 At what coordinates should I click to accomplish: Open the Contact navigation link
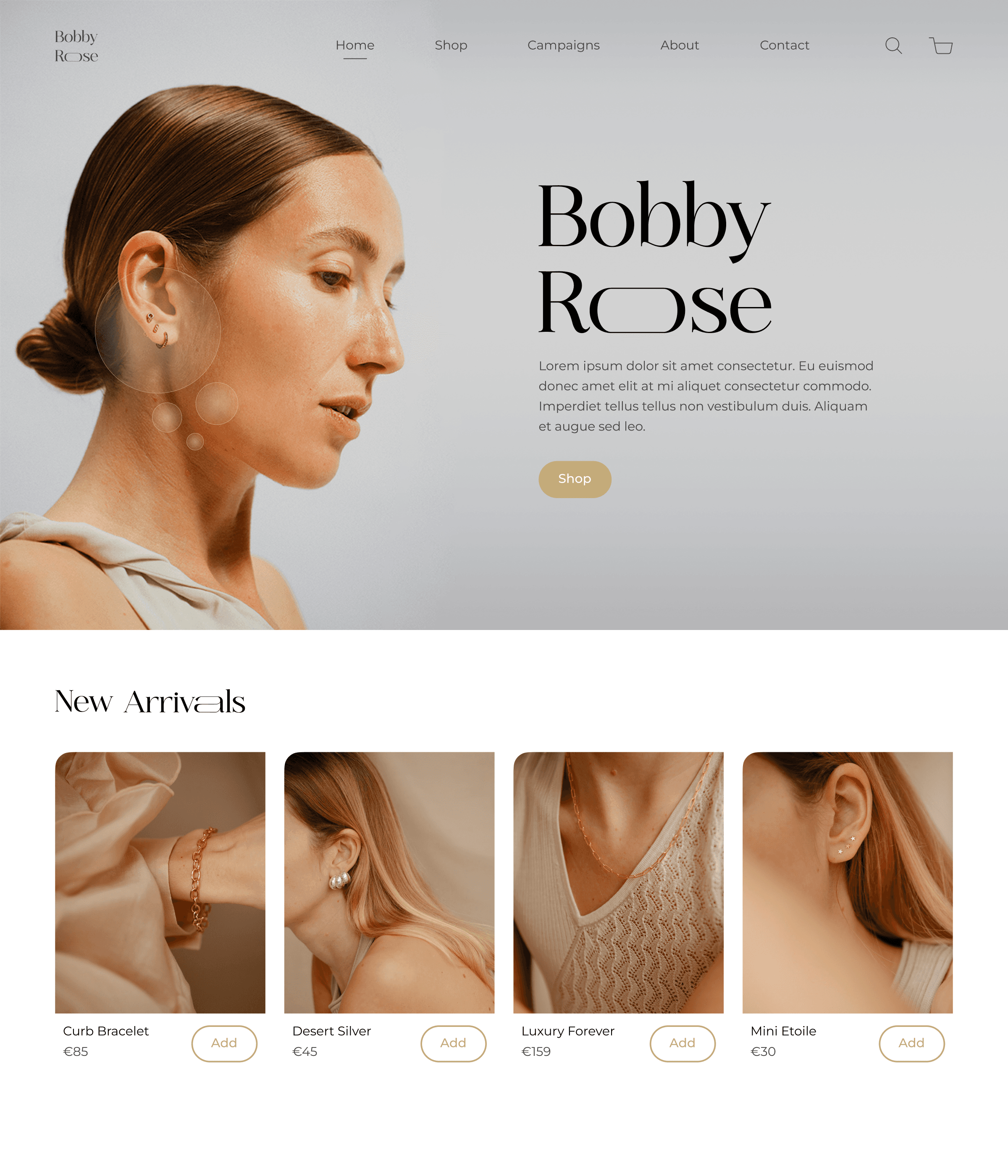(785, 45)
